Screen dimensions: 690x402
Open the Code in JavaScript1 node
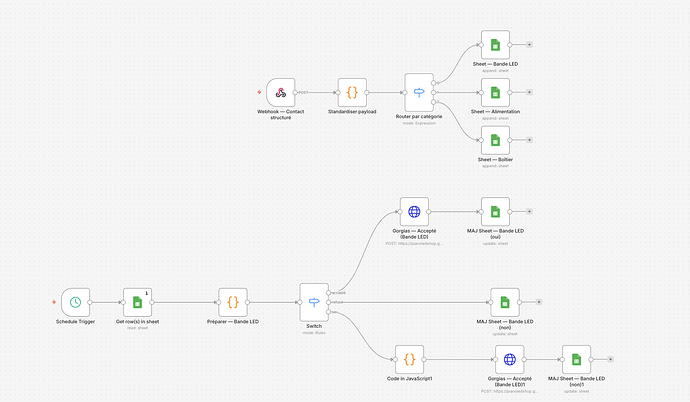(409, 359)
